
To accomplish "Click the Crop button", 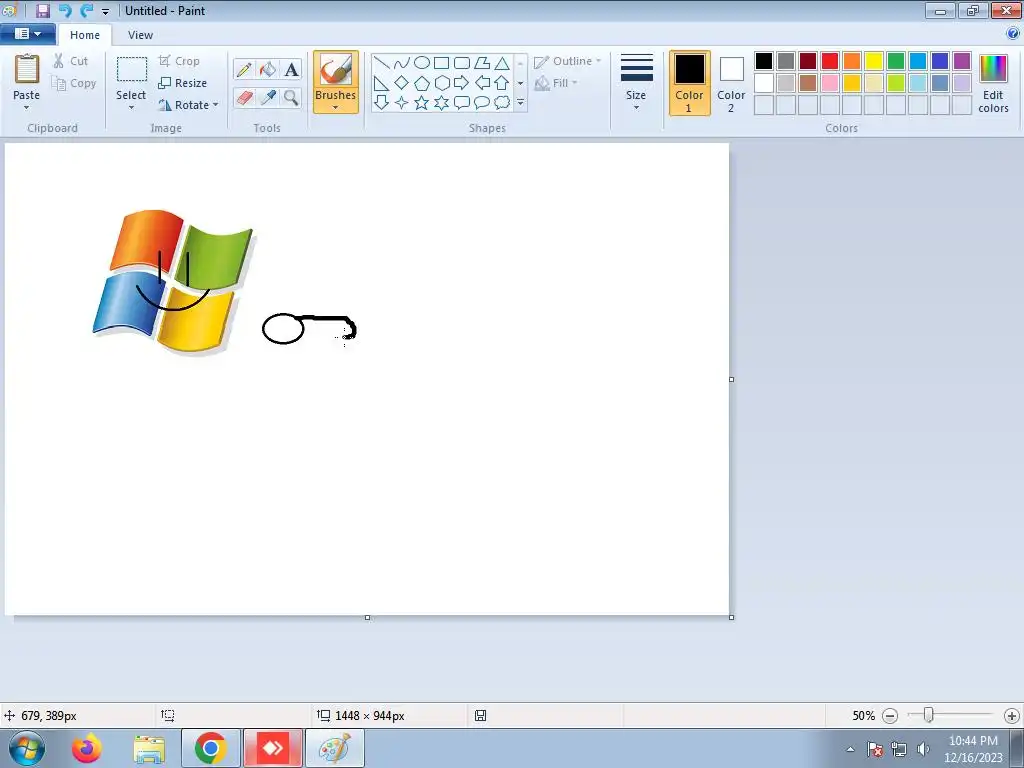I will click(x=180, y=61).
